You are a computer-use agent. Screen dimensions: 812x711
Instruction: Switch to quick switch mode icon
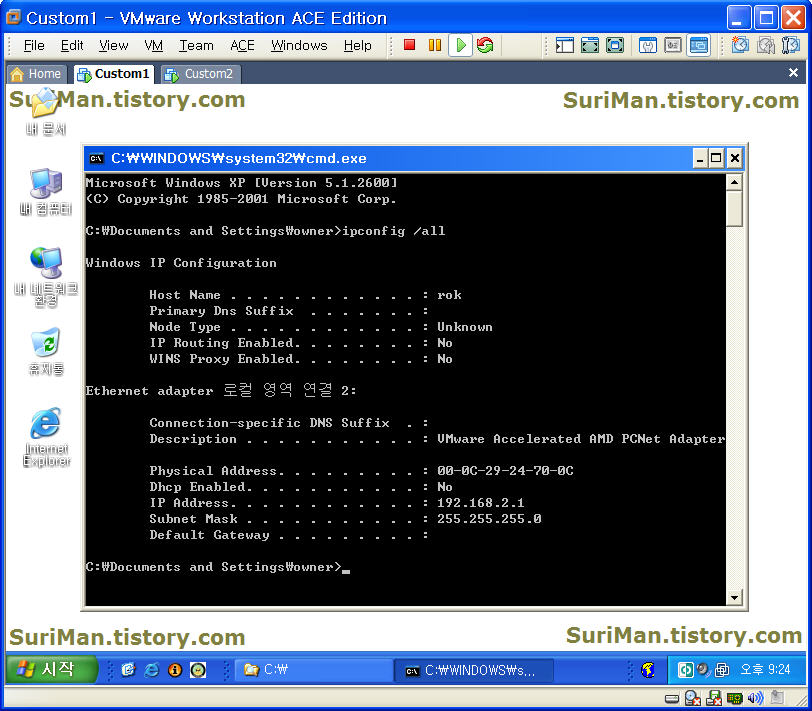(x=589, y=46)
